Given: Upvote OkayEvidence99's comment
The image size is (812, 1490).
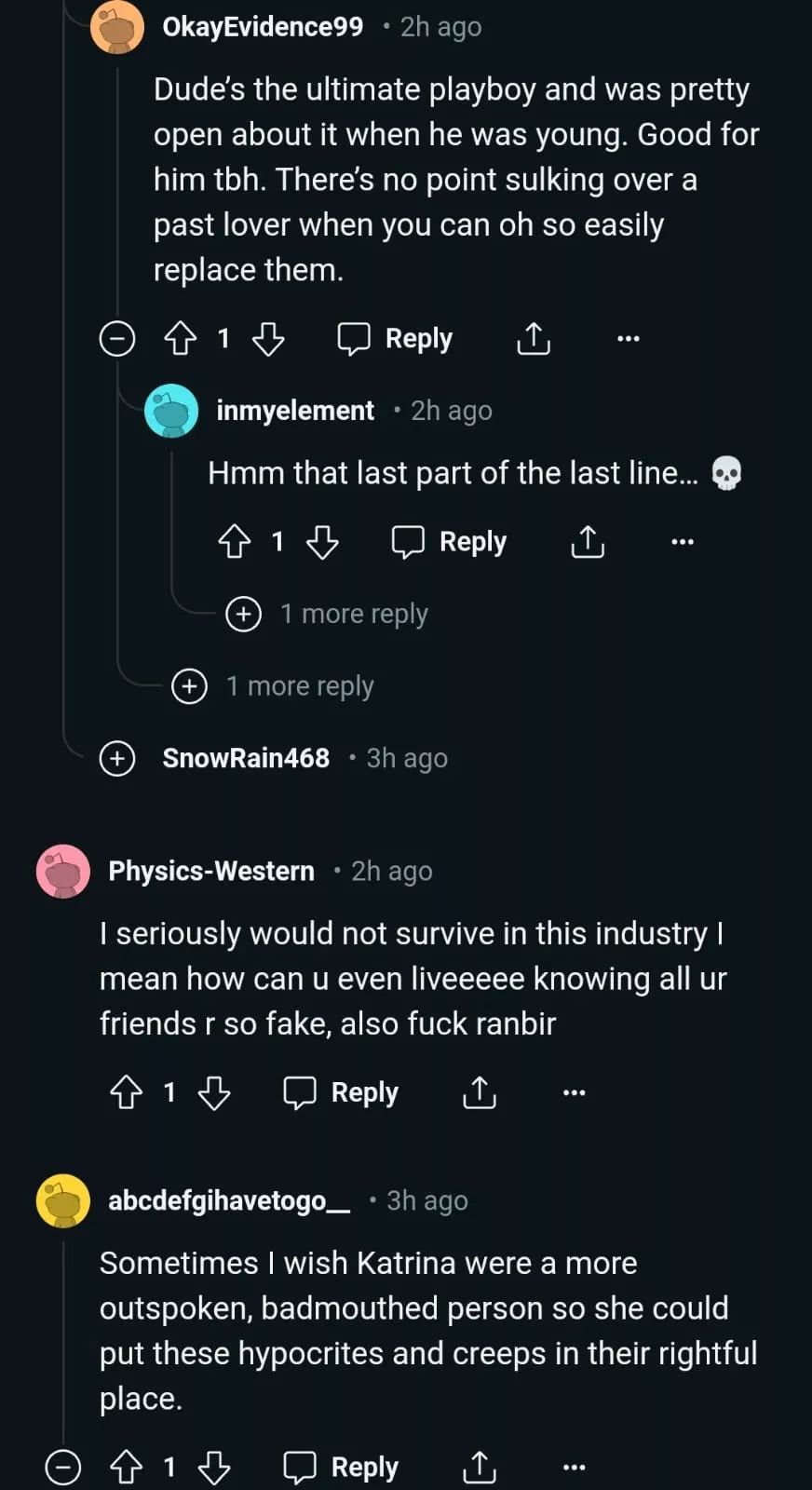Looking at the screenshot, I should click(180, 339).
